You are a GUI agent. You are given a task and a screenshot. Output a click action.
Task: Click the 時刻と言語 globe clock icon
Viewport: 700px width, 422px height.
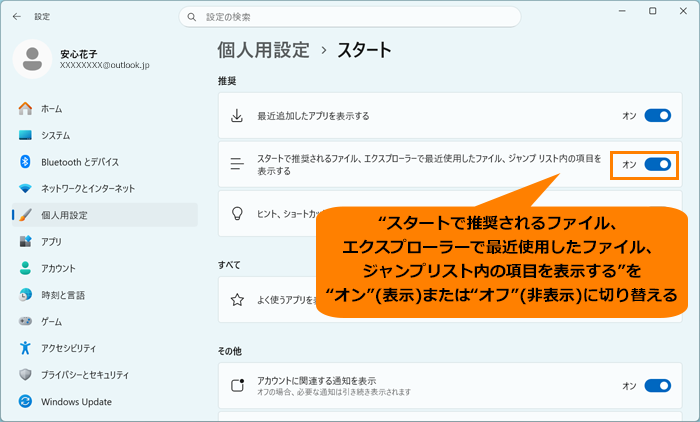tap(25, 294)
